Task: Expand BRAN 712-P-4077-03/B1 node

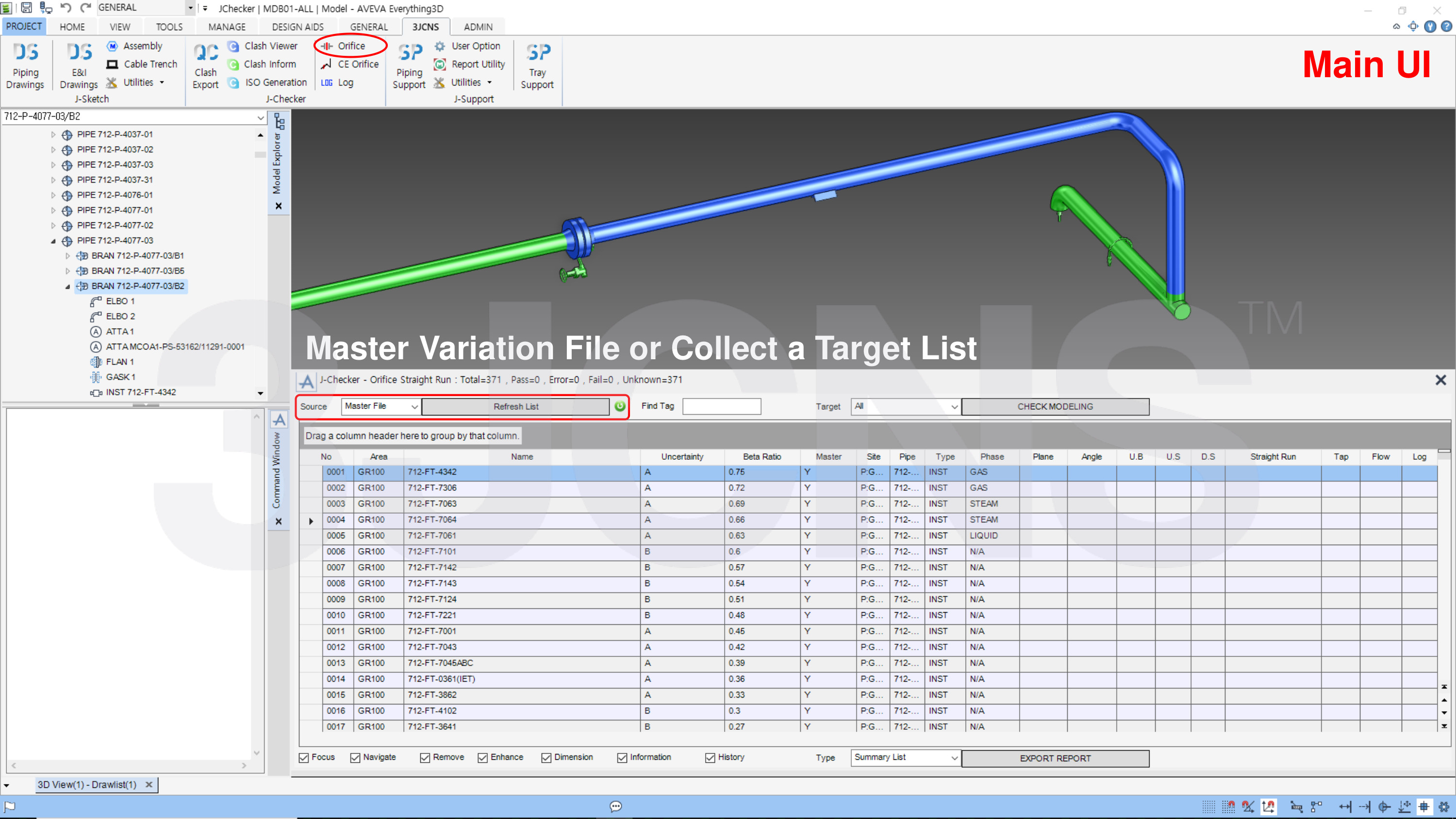Action: point(68,256)
